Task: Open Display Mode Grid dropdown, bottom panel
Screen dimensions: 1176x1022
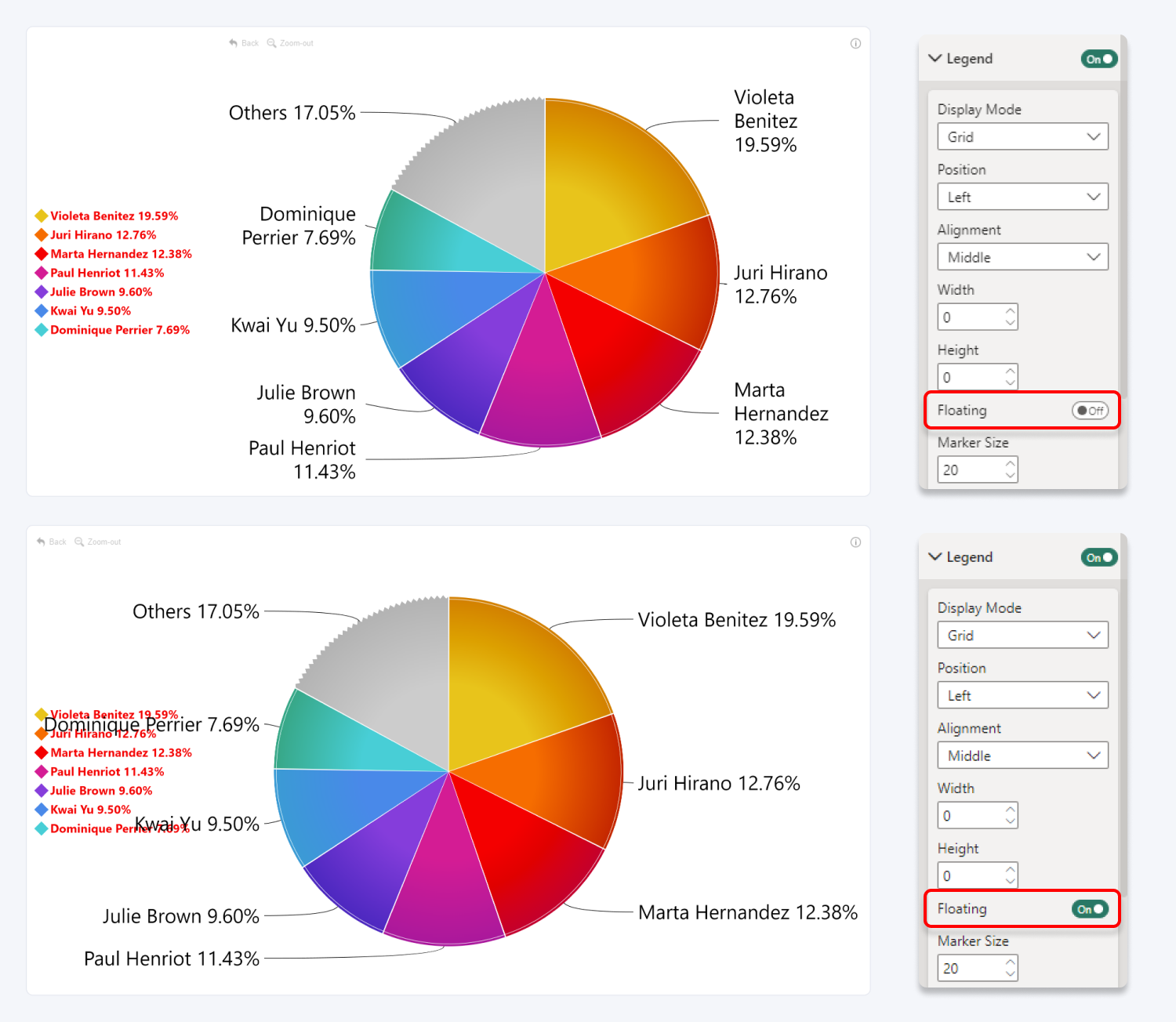Action: [x=1022, y=635]
